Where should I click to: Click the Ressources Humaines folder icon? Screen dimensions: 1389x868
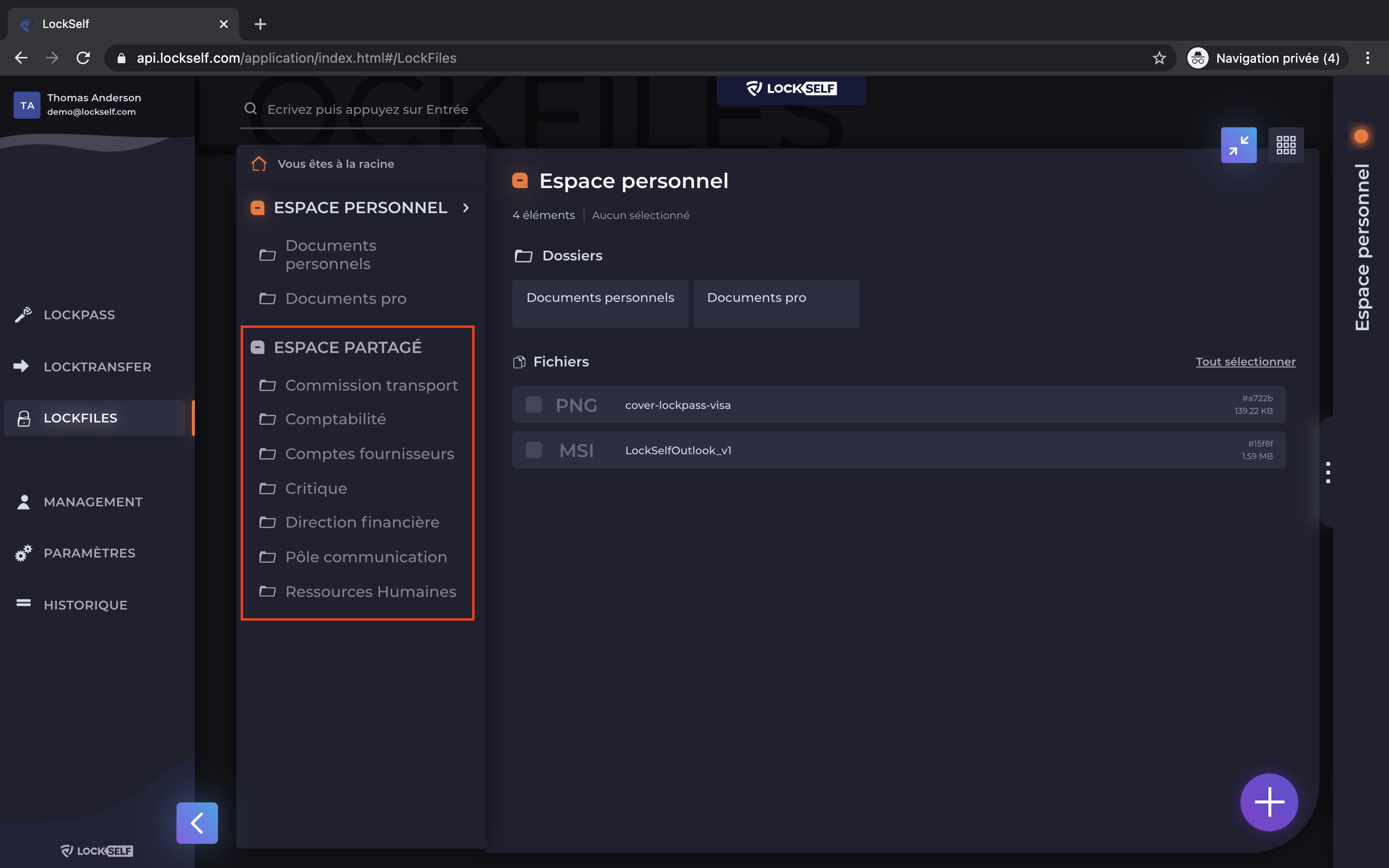point(268,591)
